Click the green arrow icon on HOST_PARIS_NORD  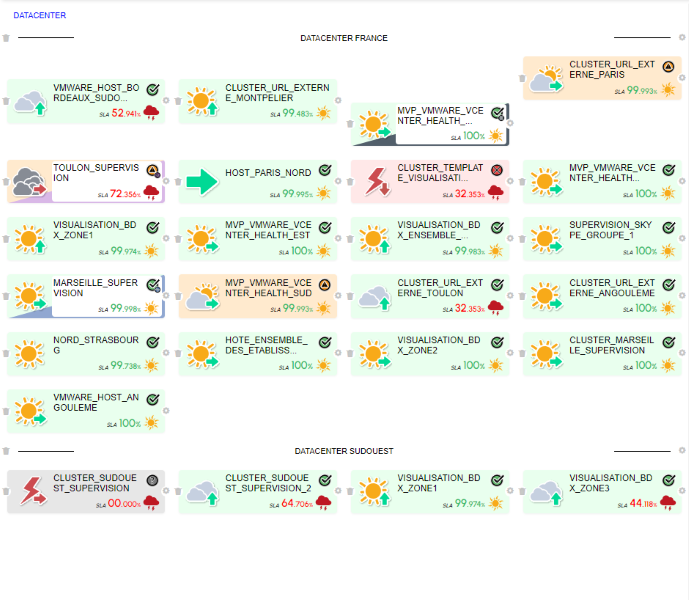point(202,181)
